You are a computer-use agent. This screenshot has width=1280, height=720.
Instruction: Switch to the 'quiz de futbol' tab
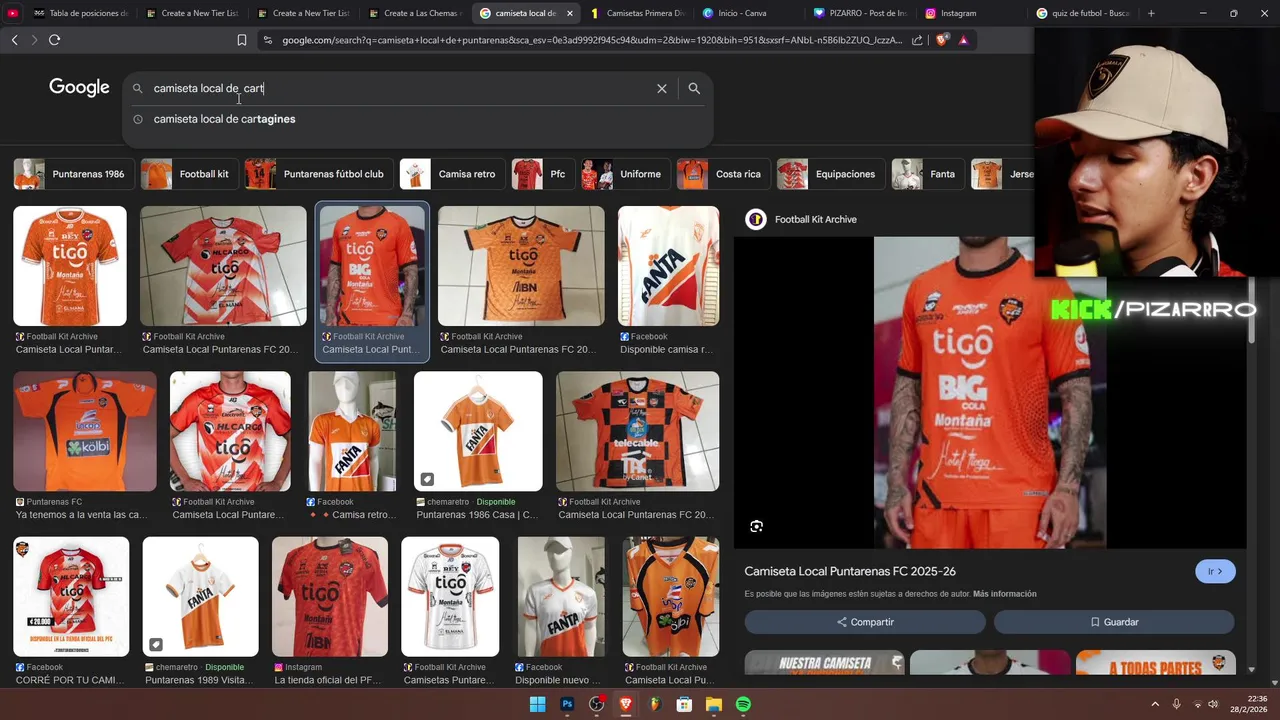click(x=1083, y=13)
